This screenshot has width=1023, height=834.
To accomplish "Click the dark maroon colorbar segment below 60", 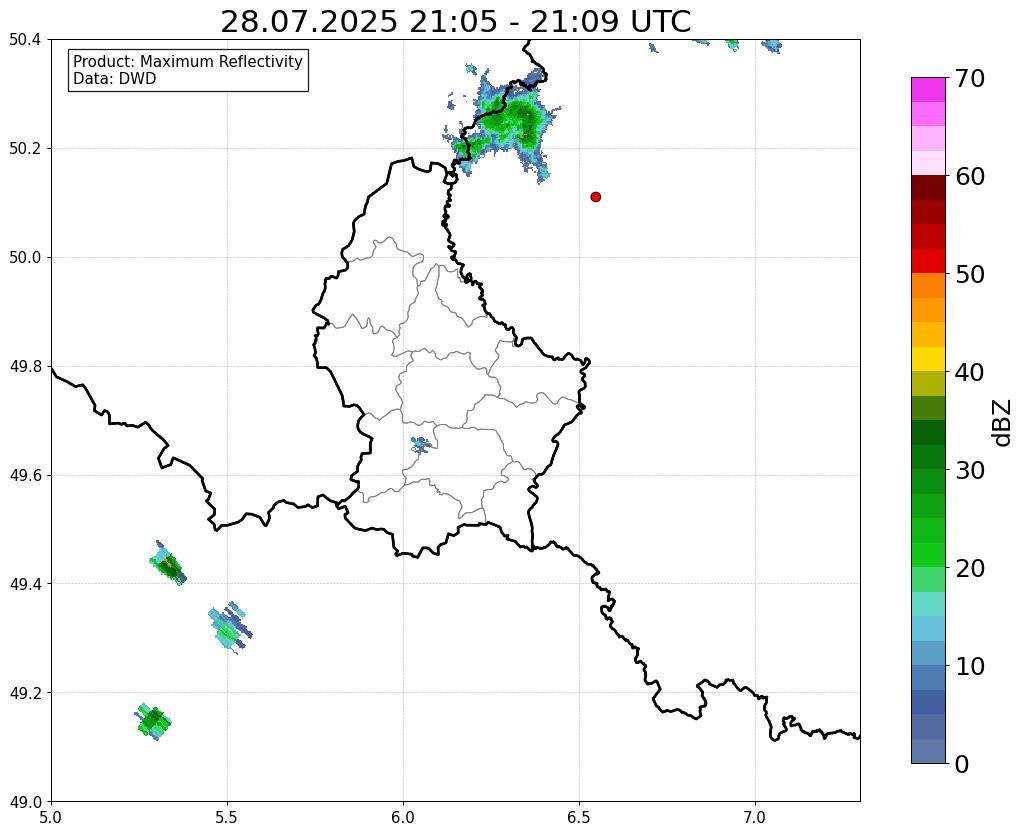I will pyautogui.click(x=928, y=188).
